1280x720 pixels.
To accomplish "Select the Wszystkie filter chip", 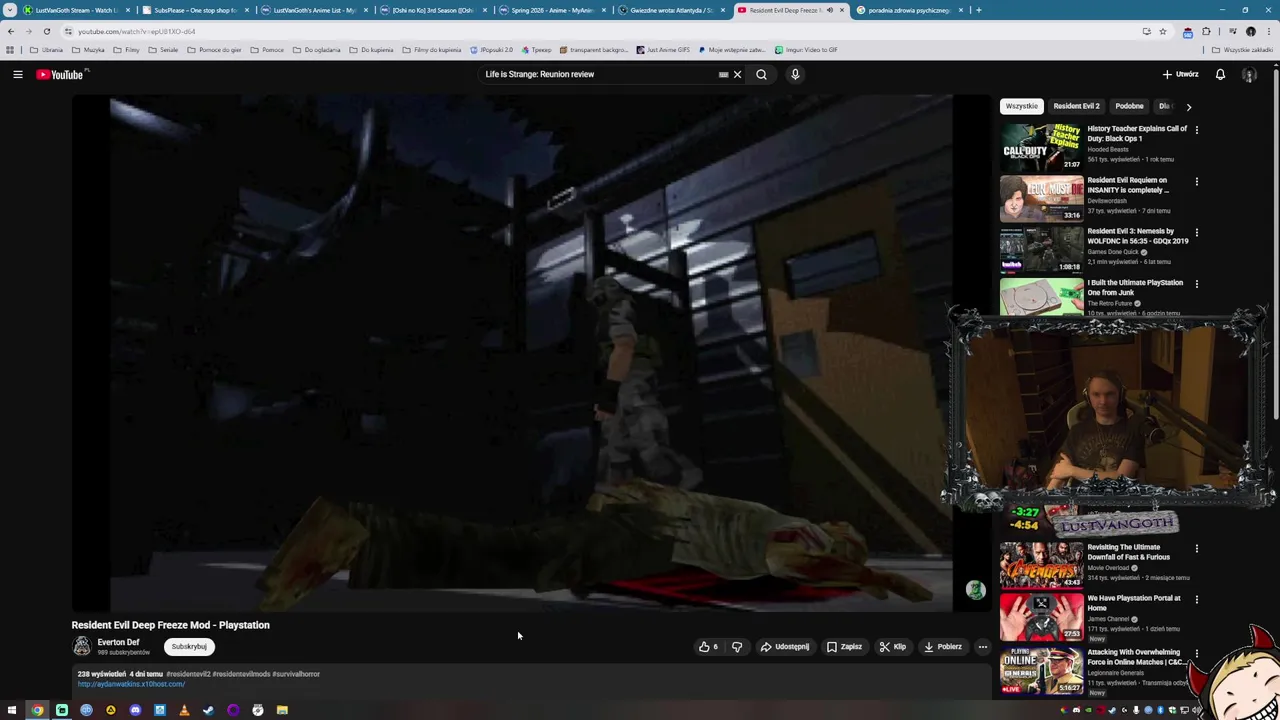I will coord(1022,106).
